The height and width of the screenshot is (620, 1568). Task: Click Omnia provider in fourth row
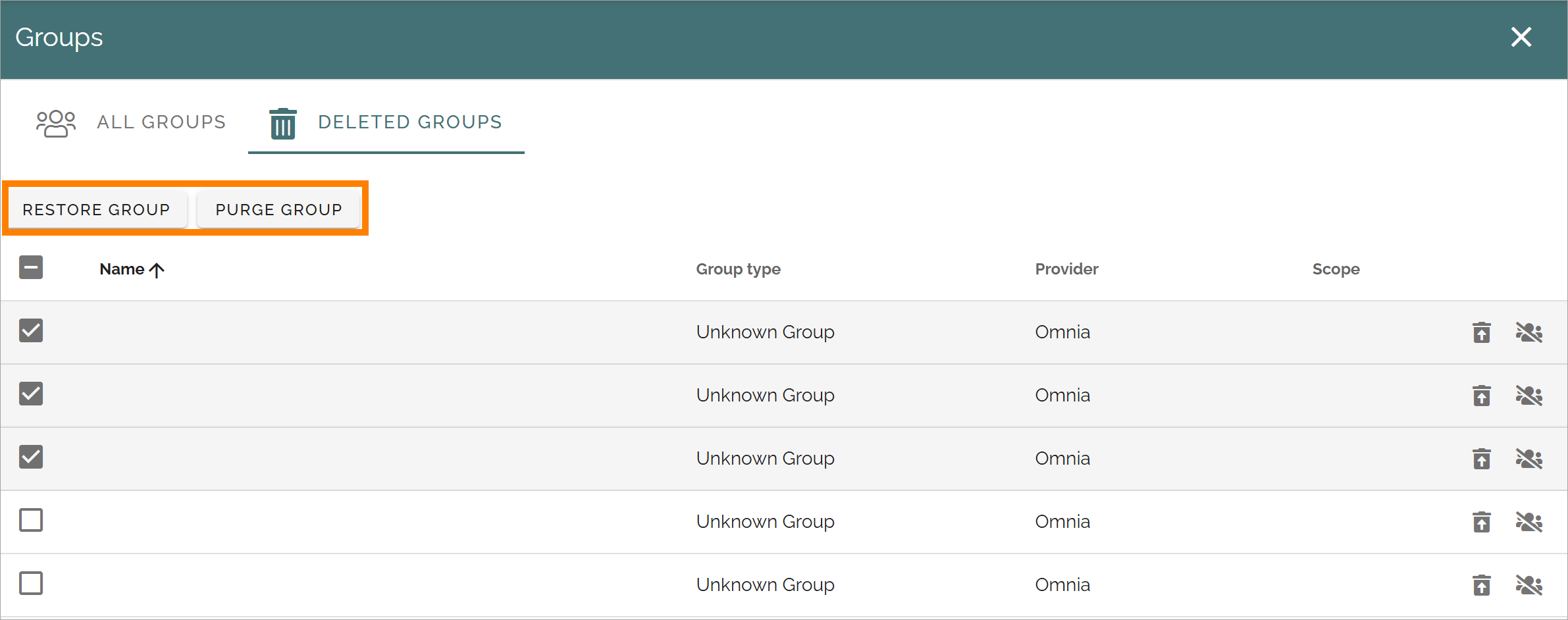(x=1062, y=522)
